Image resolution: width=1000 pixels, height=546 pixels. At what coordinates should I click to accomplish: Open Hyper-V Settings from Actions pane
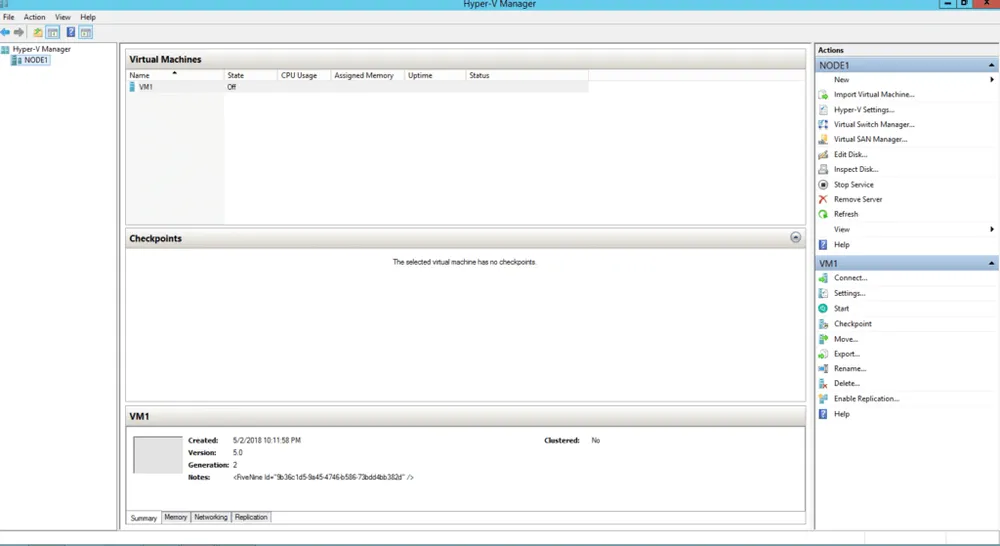863,110
